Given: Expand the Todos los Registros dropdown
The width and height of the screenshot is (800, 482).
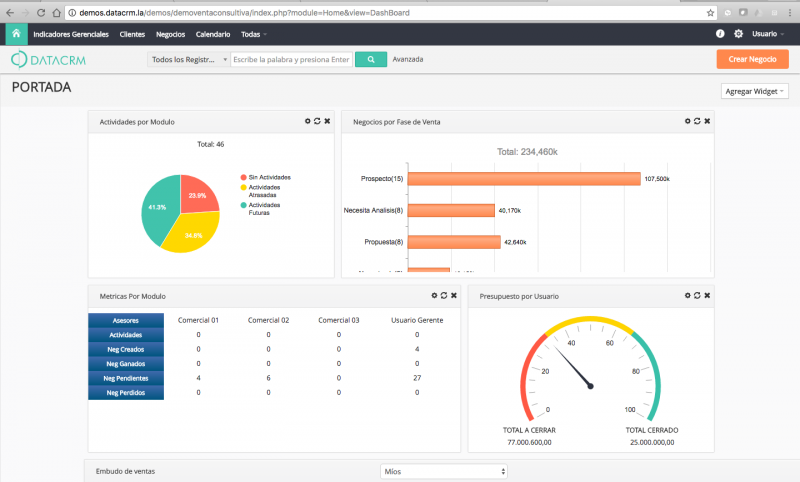Looking at the screenshot, I should (x=188, y=60).
